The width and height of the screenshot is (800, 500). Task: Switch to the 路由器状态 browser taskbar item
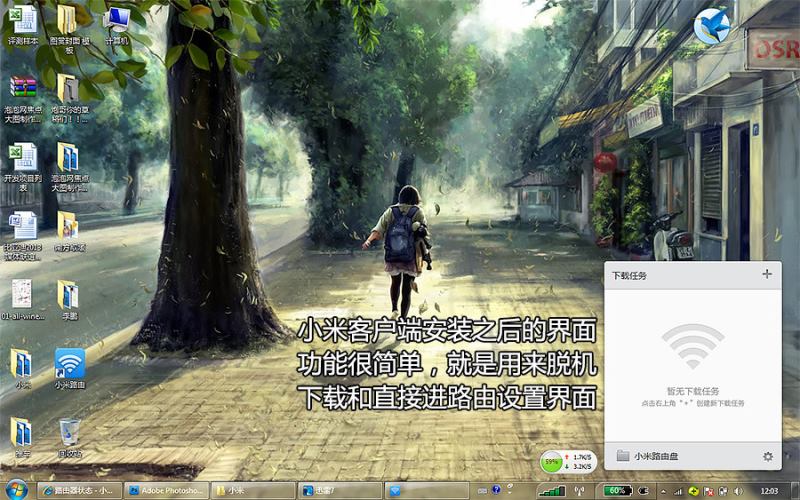point(80,491)
